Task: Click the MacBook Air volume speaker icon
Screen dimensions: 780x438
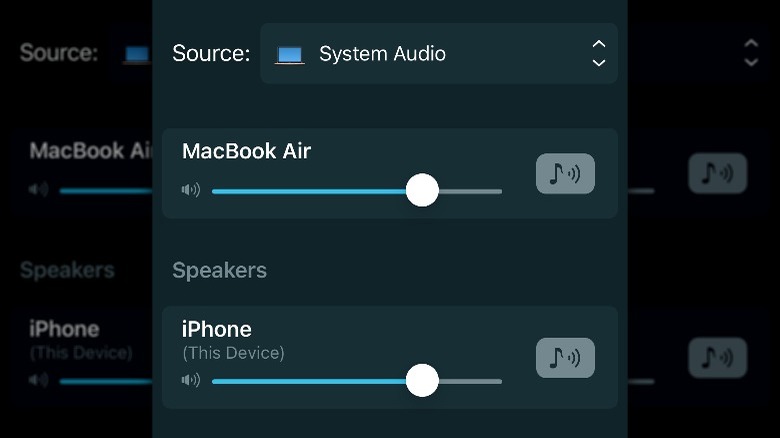Action: (191, 190)
